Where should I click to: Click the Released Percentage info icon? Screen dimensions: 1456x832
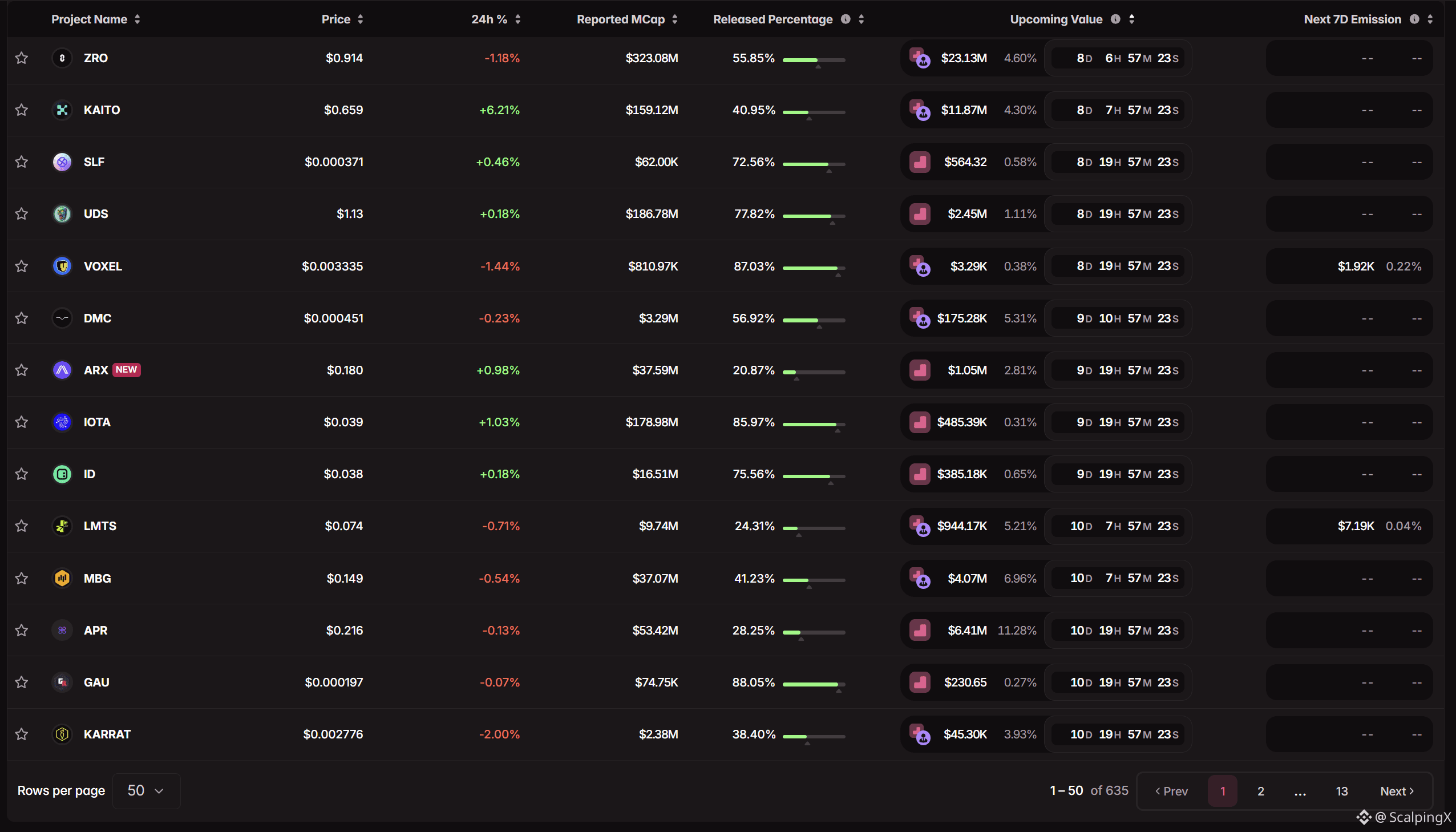click(x=846, y=19)
